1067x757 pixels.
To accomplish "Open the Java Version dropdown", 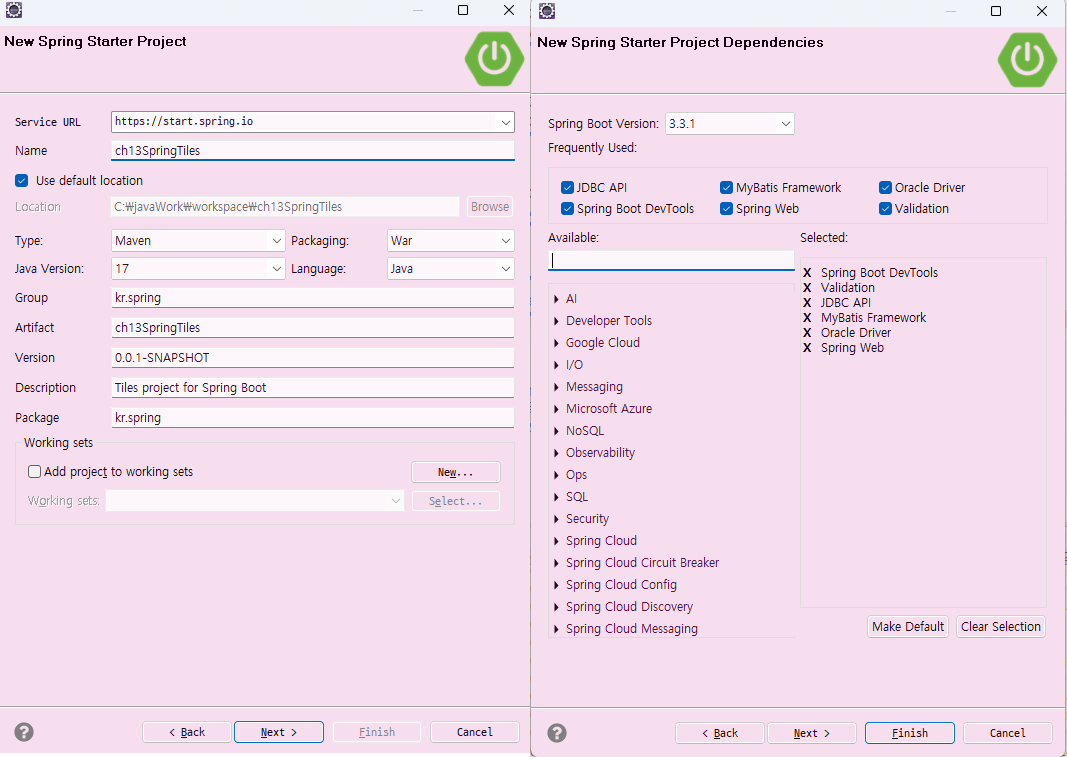I will [x=276, y=269].
